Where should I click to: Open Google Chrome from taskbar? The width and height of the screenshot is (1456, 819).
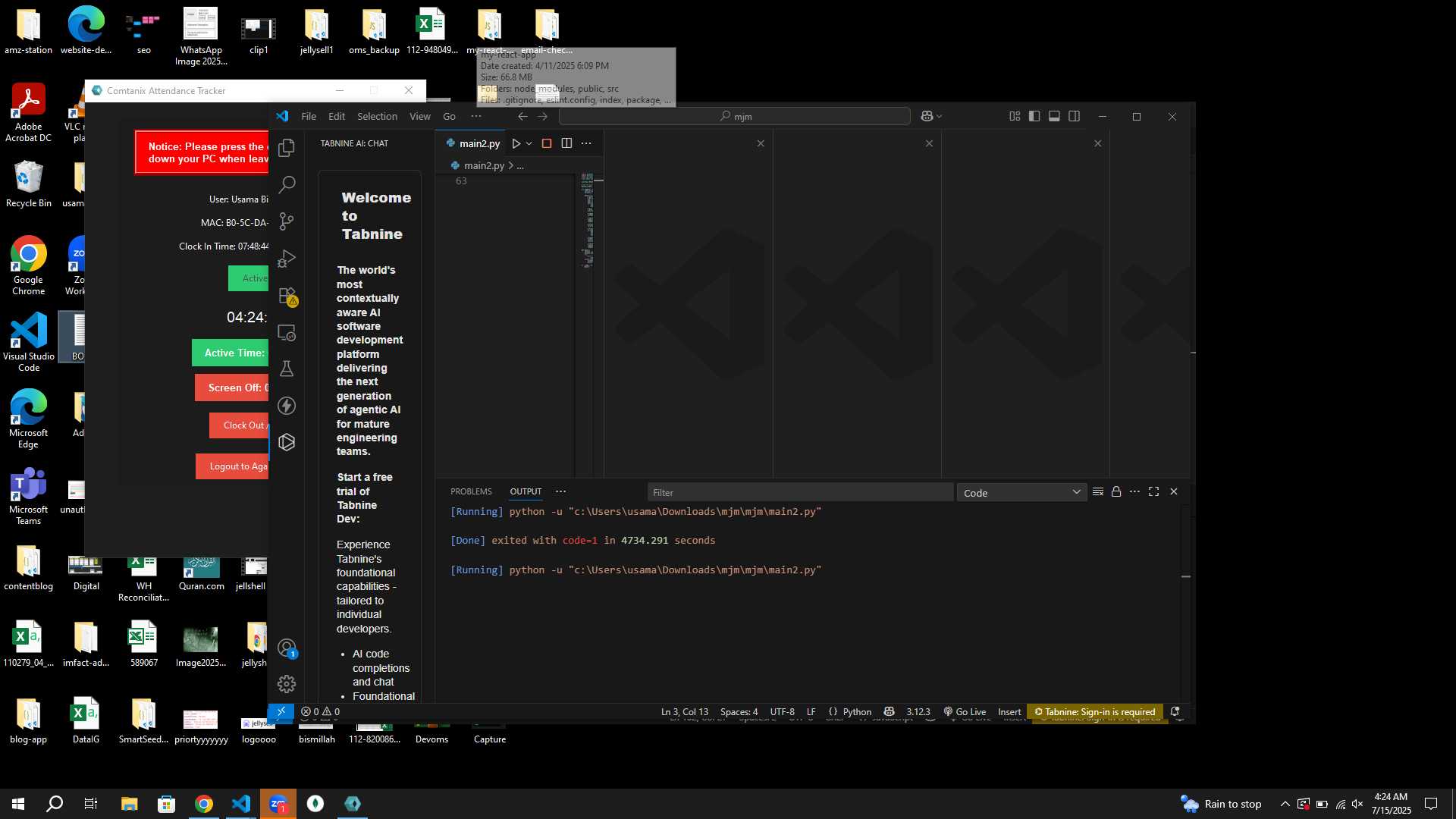coord(203,804)
